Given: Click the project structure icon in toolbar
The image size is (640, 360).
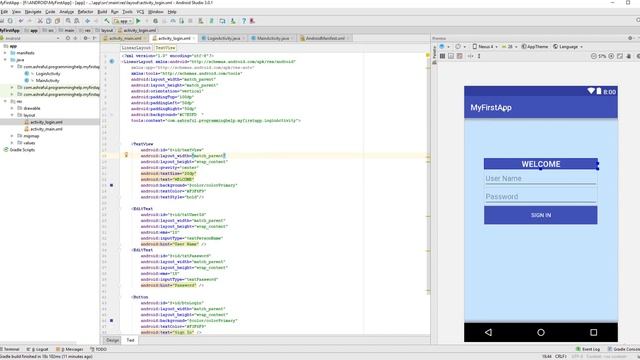Looking at the screenshot, I should pyautogui.click(x=201, y=21).
